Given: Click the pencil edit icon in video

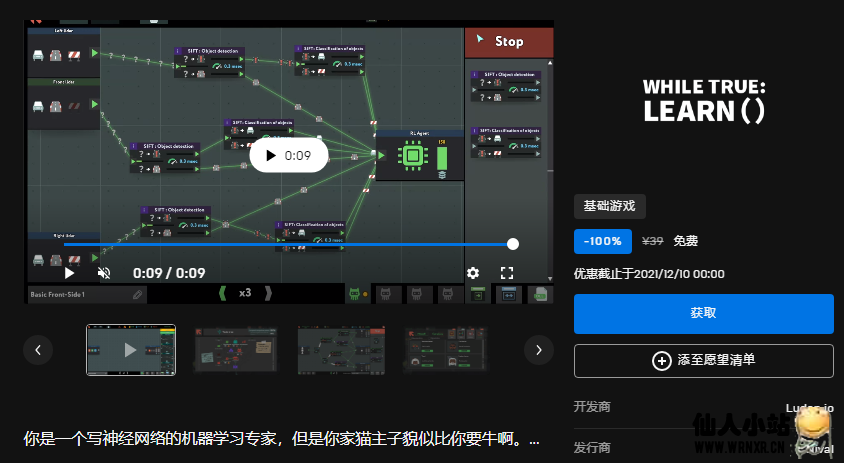Looking at the screenshot, I should click(x=137, y=294).
